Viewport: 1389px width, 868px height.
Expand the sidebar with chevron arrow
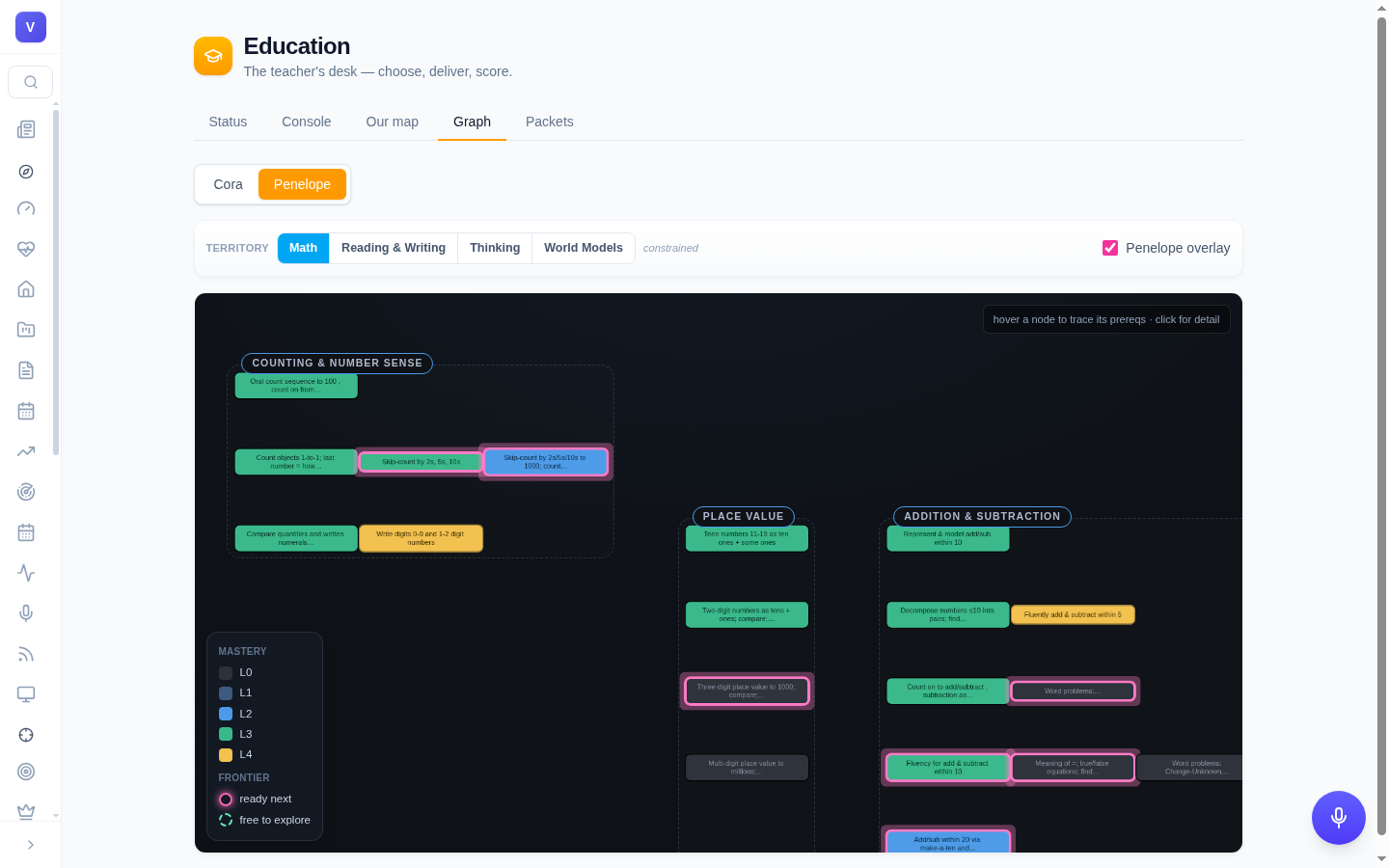31,845
